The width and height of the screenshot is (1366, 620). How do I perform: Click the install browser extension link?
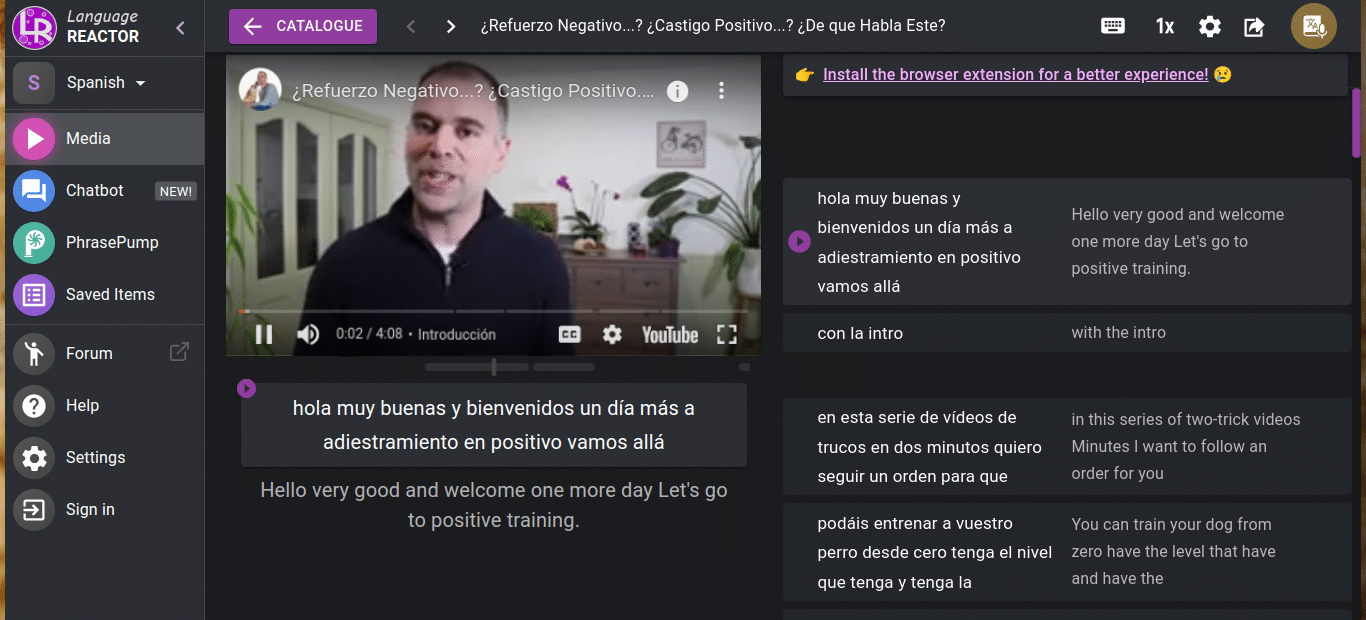(1015, 75)
